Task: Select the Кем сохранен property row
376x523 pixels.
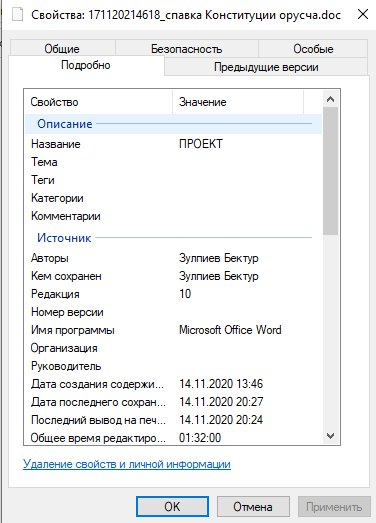Action: (x=173, y=276)
